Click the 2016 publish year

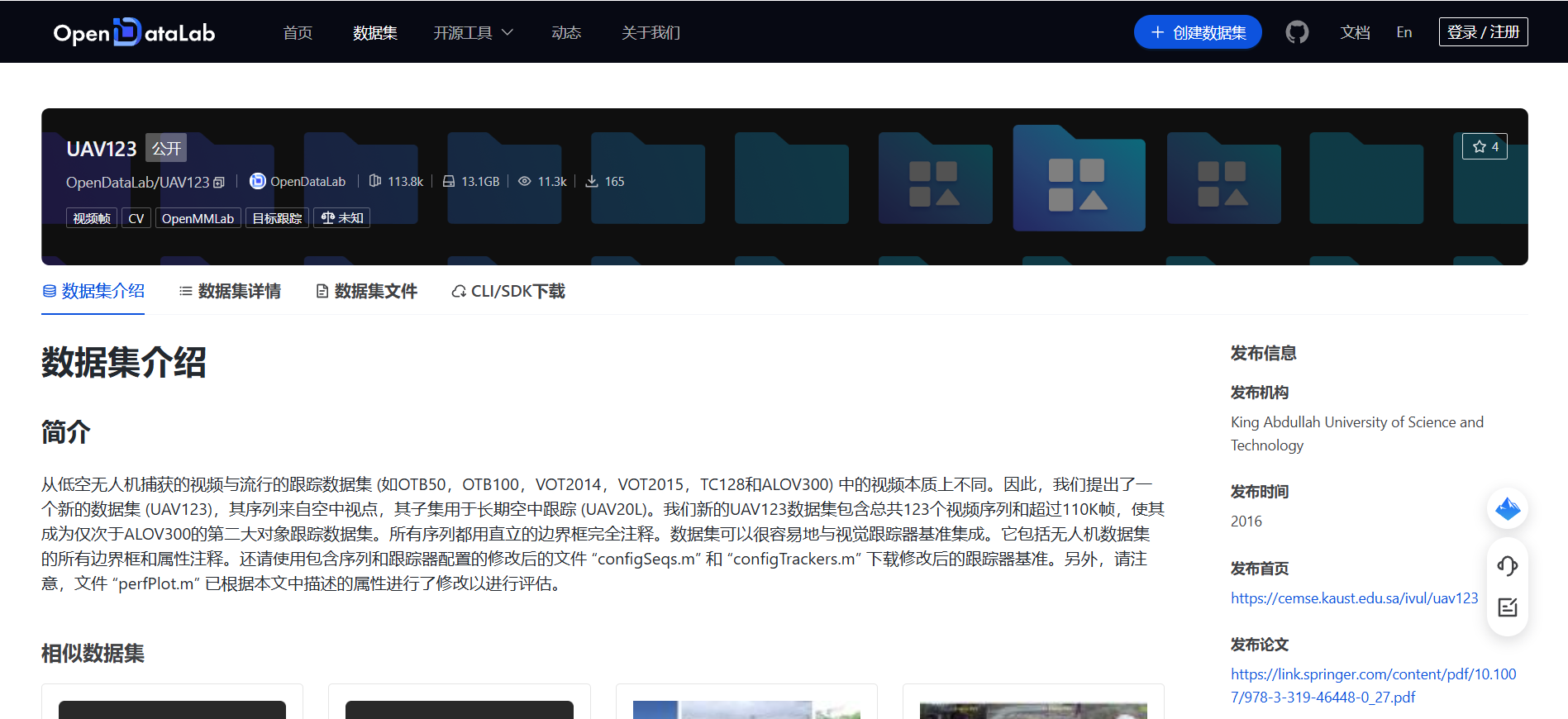[x=1246, y=521]
